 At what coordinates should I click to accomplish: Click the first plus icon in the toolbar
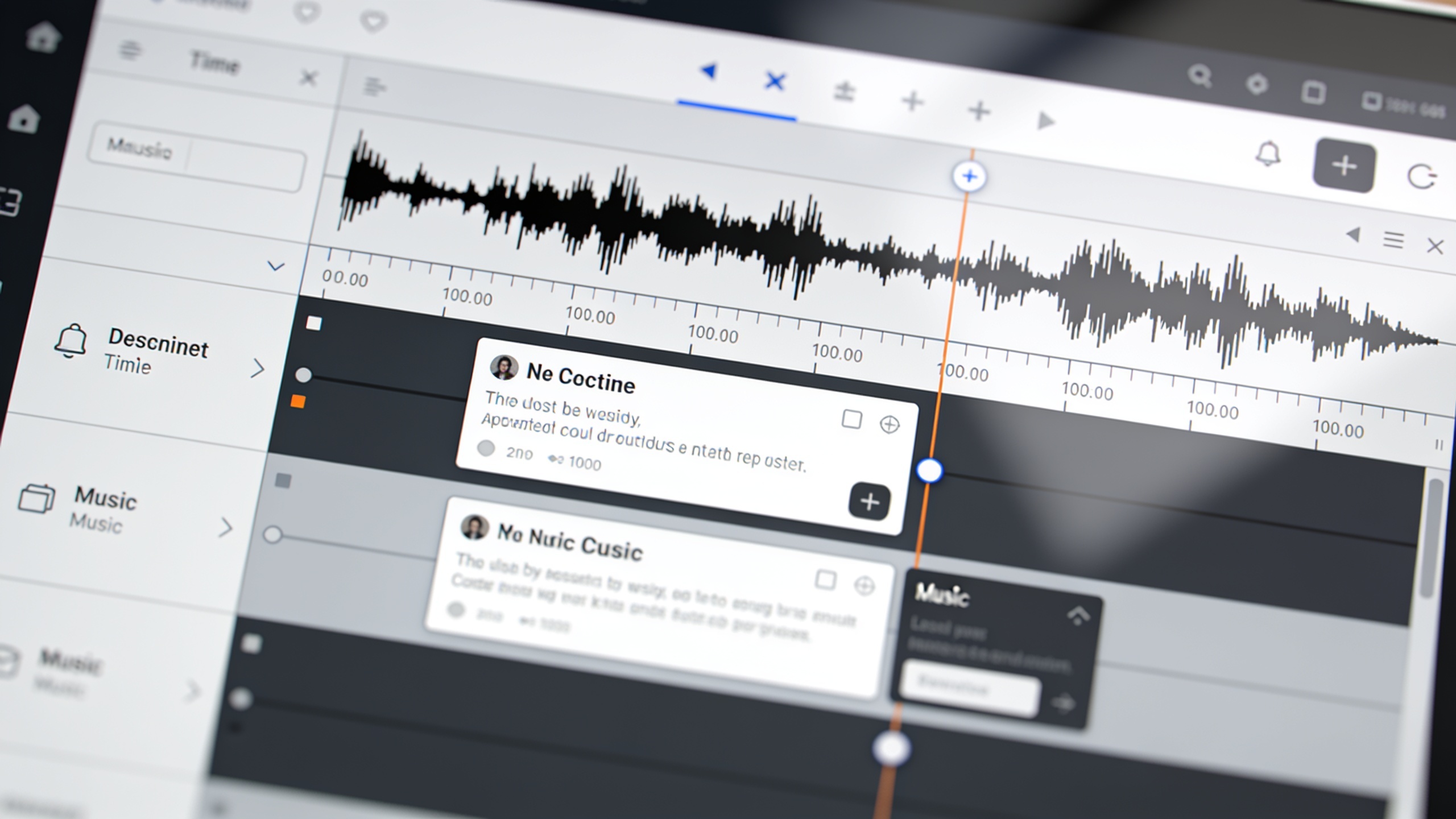pyautogui.click(x=913, y=101)
